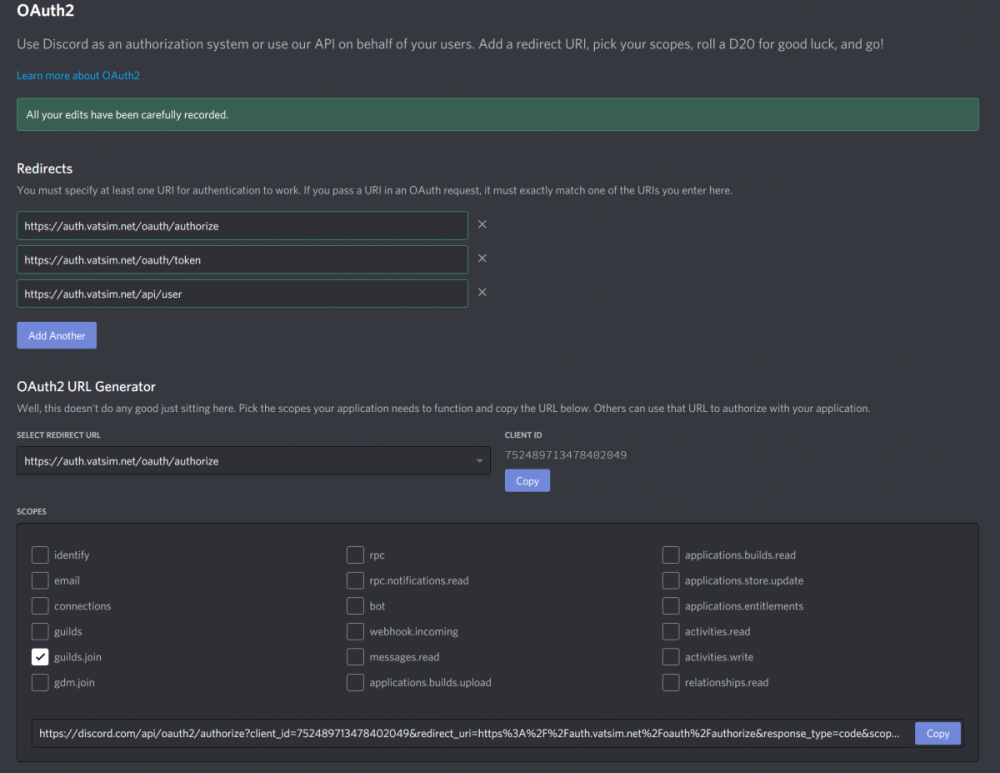
Task: Edit the oauth/token redirect URI field
Action: (242, 260)
